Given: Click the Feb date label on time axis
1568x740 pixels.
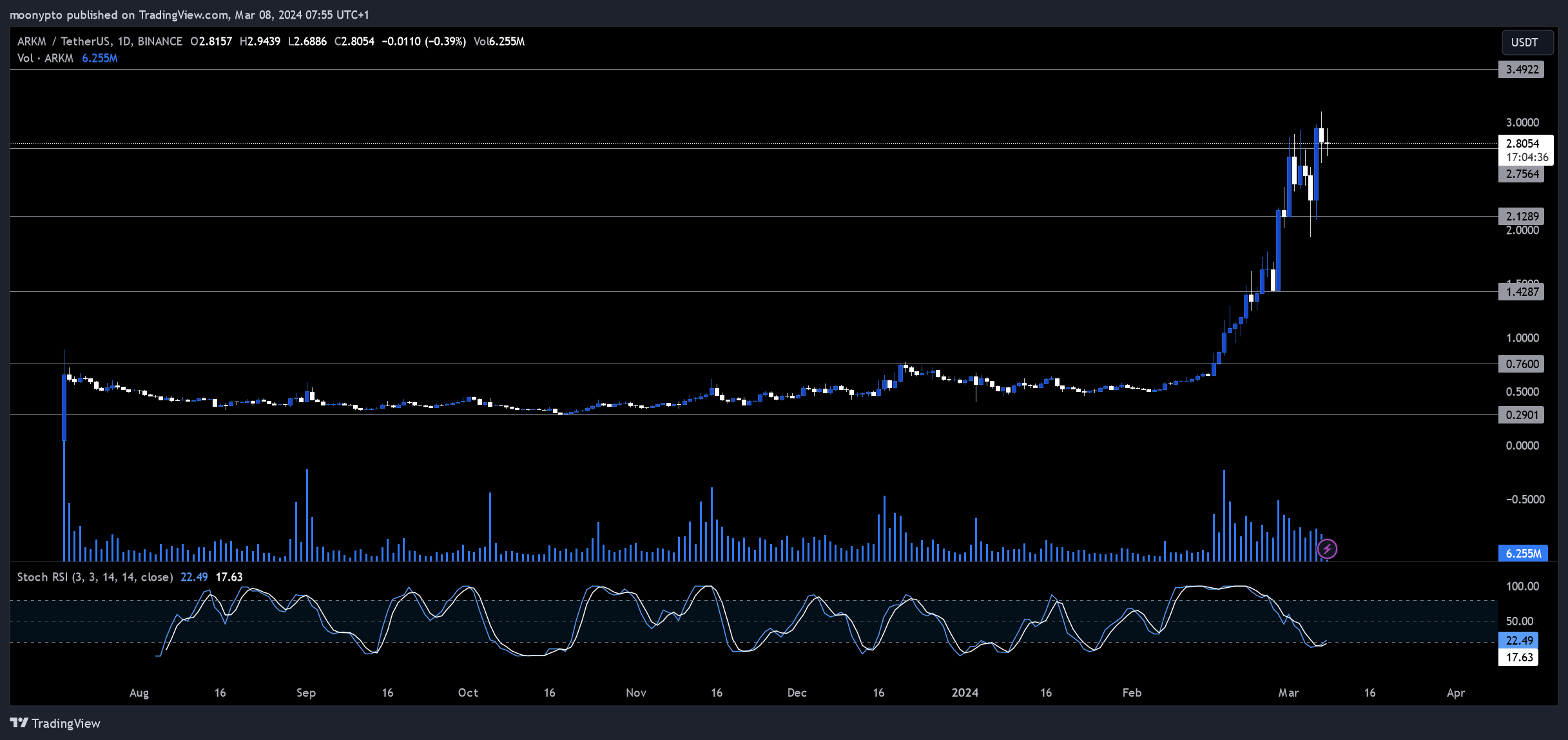Looking at the screenshot, I should (1132, 693).
